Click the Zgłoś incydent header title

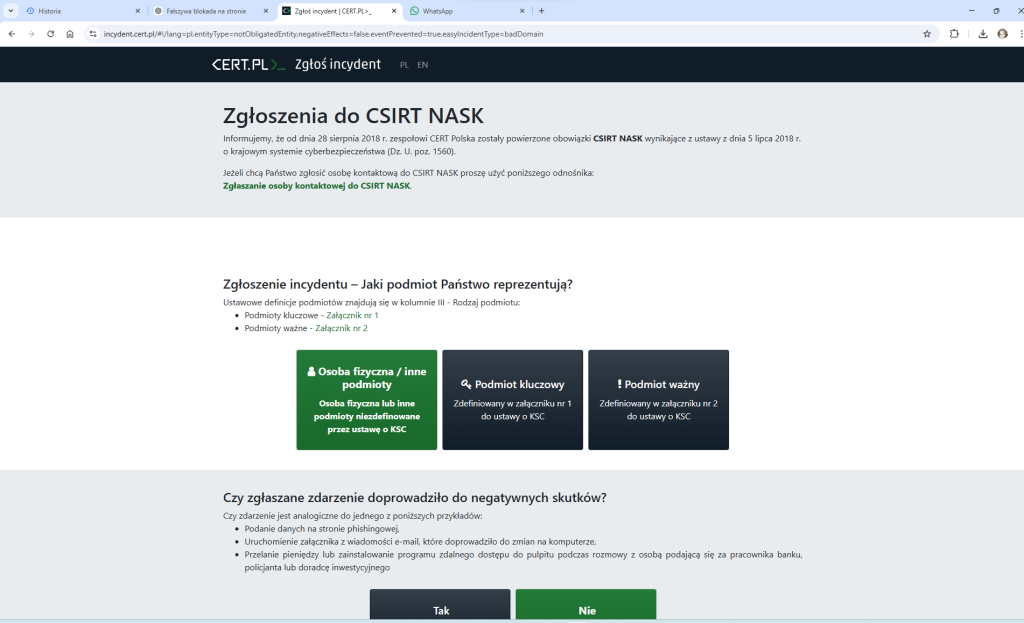coord(338,64)
